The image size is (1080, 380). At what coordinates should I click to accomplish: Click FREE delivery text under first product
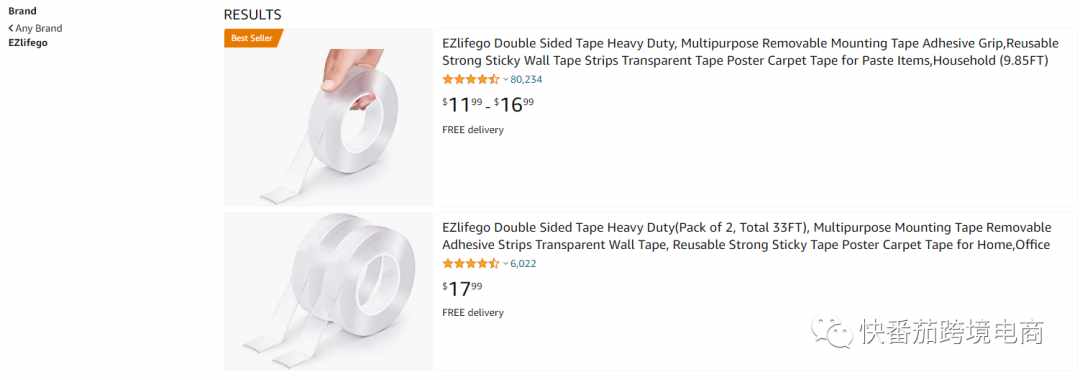point(472,129)
